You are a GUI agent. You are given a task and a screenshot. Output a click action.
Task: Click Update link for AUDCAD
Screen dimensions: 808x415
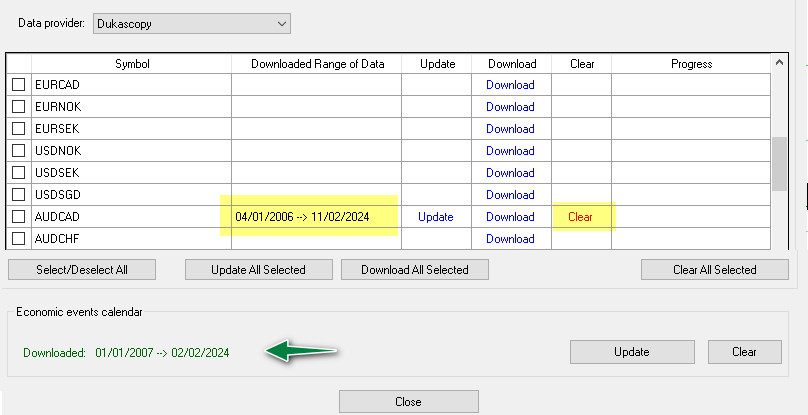pyautogui.click(x=435, y=217)
